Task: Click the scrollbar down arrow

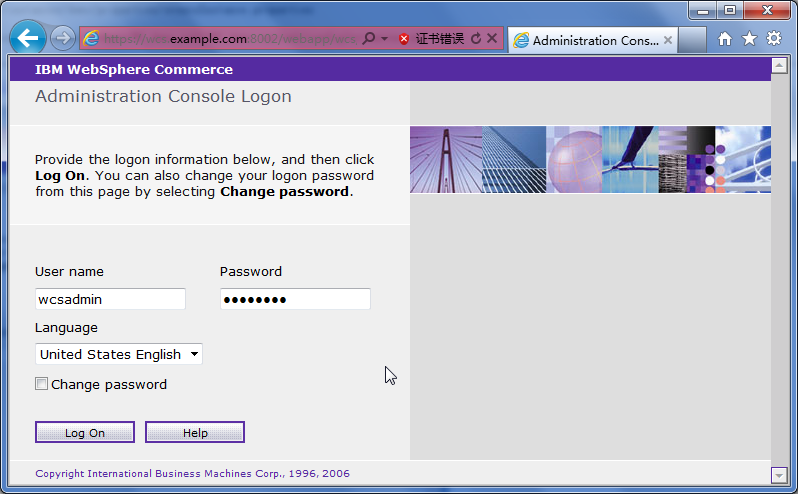Action: pyautogui.click(x=779, y=475)
